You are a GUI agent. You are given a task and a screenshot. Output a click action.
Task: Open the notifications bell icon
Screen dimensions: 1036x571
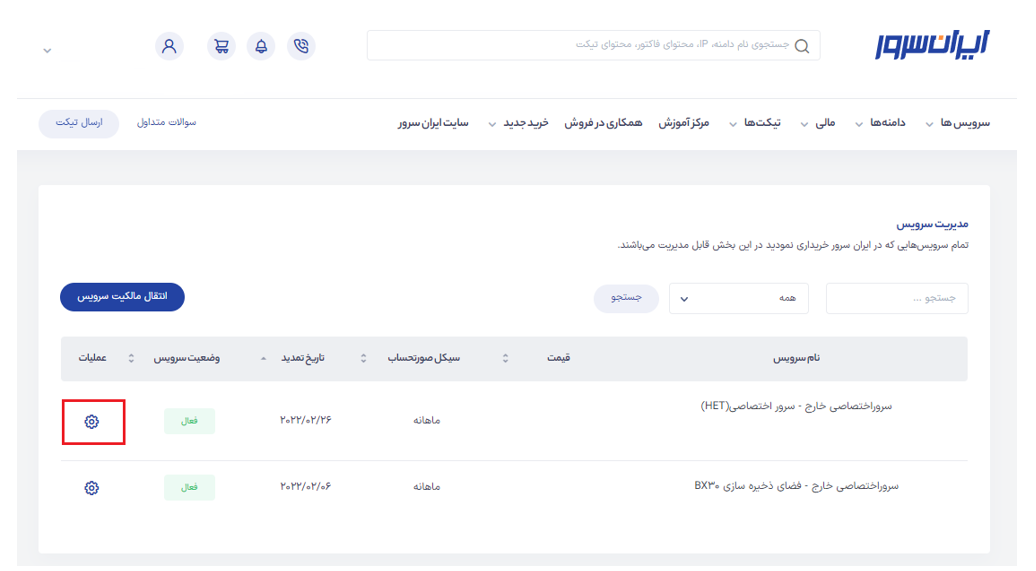click(x=261, y=46)
